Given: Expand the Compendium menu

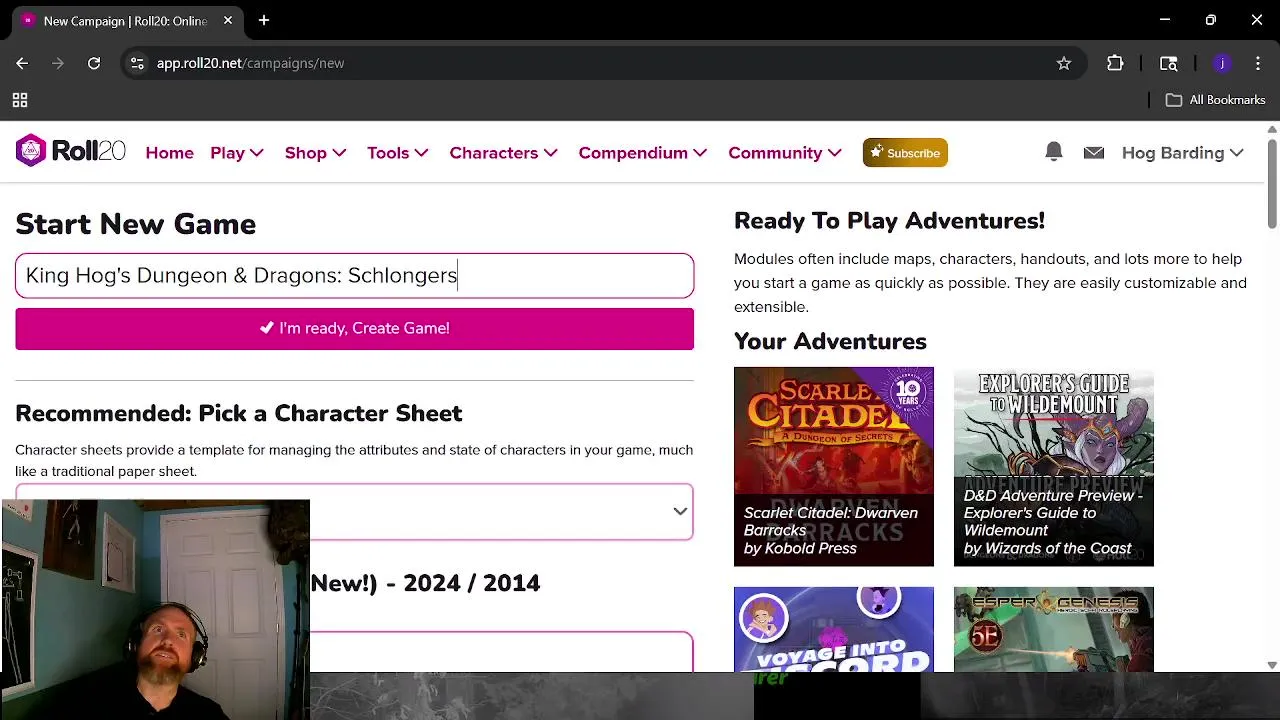Looking at the screenshot, I should (x=643, y=153).
